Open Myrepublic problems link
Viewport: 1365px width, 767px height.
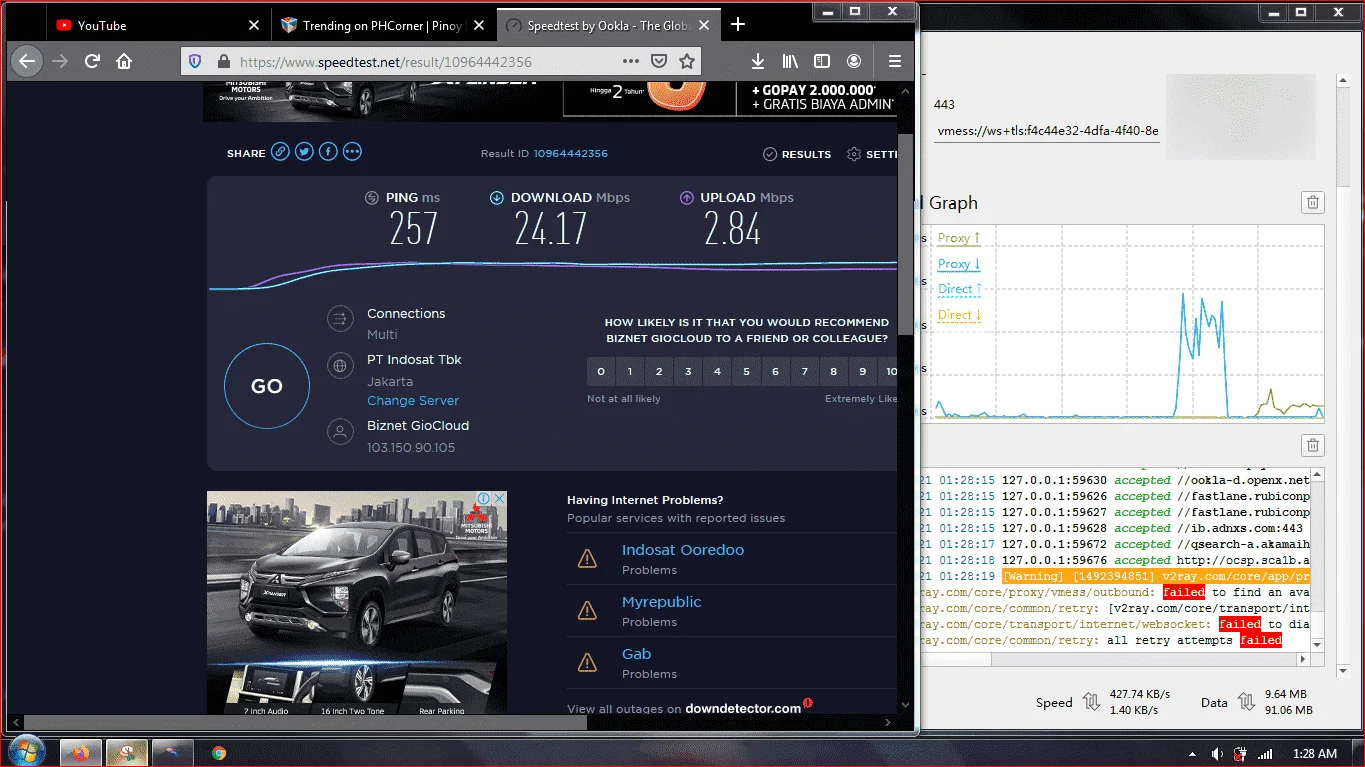(661, 602)
